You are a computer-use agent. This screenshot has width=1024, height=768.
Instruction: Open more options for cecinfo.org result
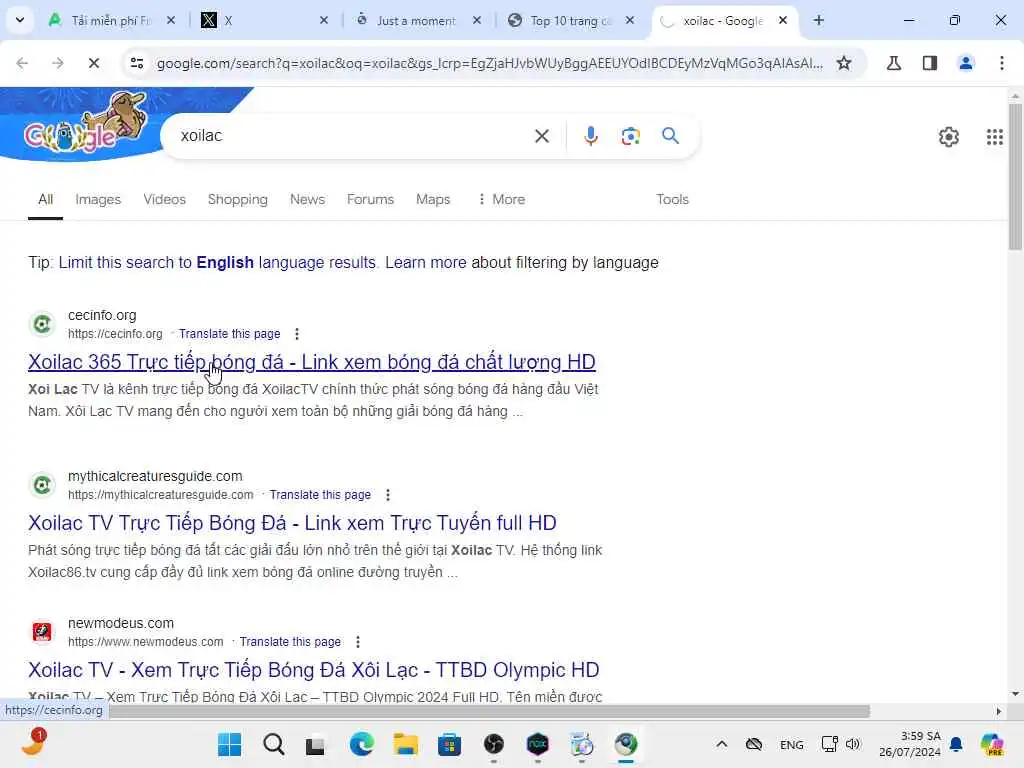tap(297, 334)
